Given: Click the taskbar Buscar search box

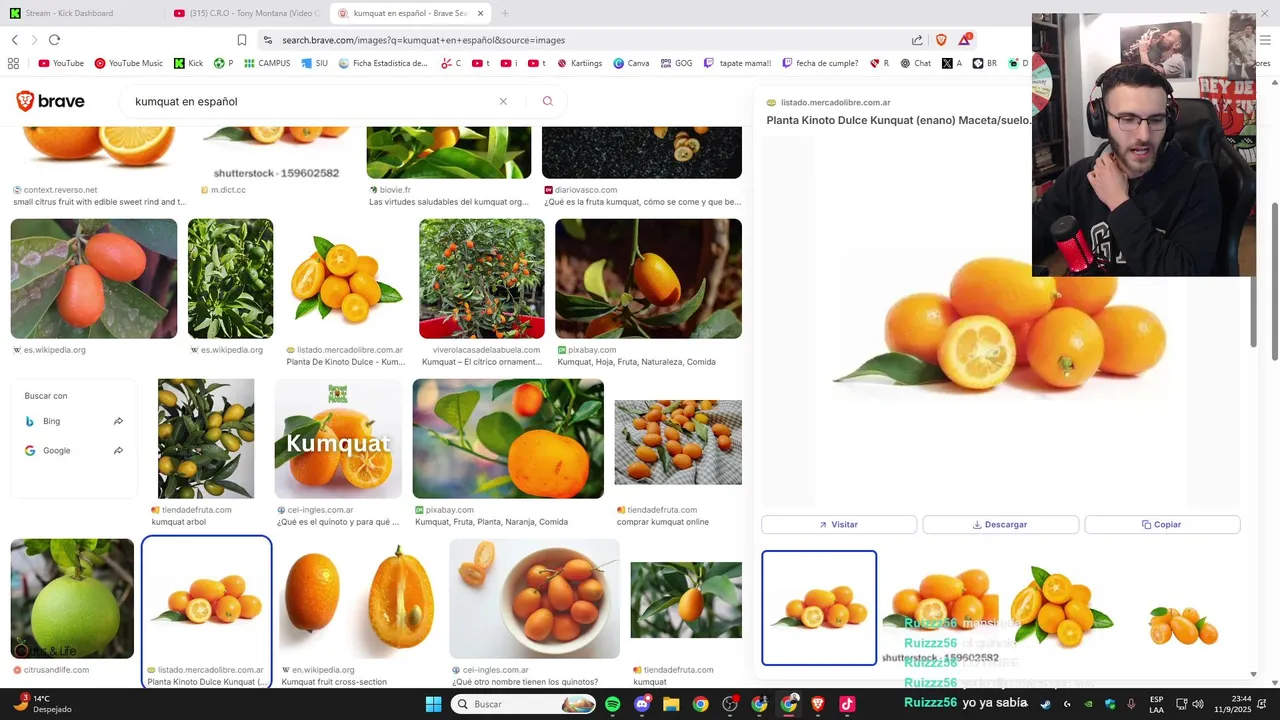Looking at the screenshot, I should point(524,704).
